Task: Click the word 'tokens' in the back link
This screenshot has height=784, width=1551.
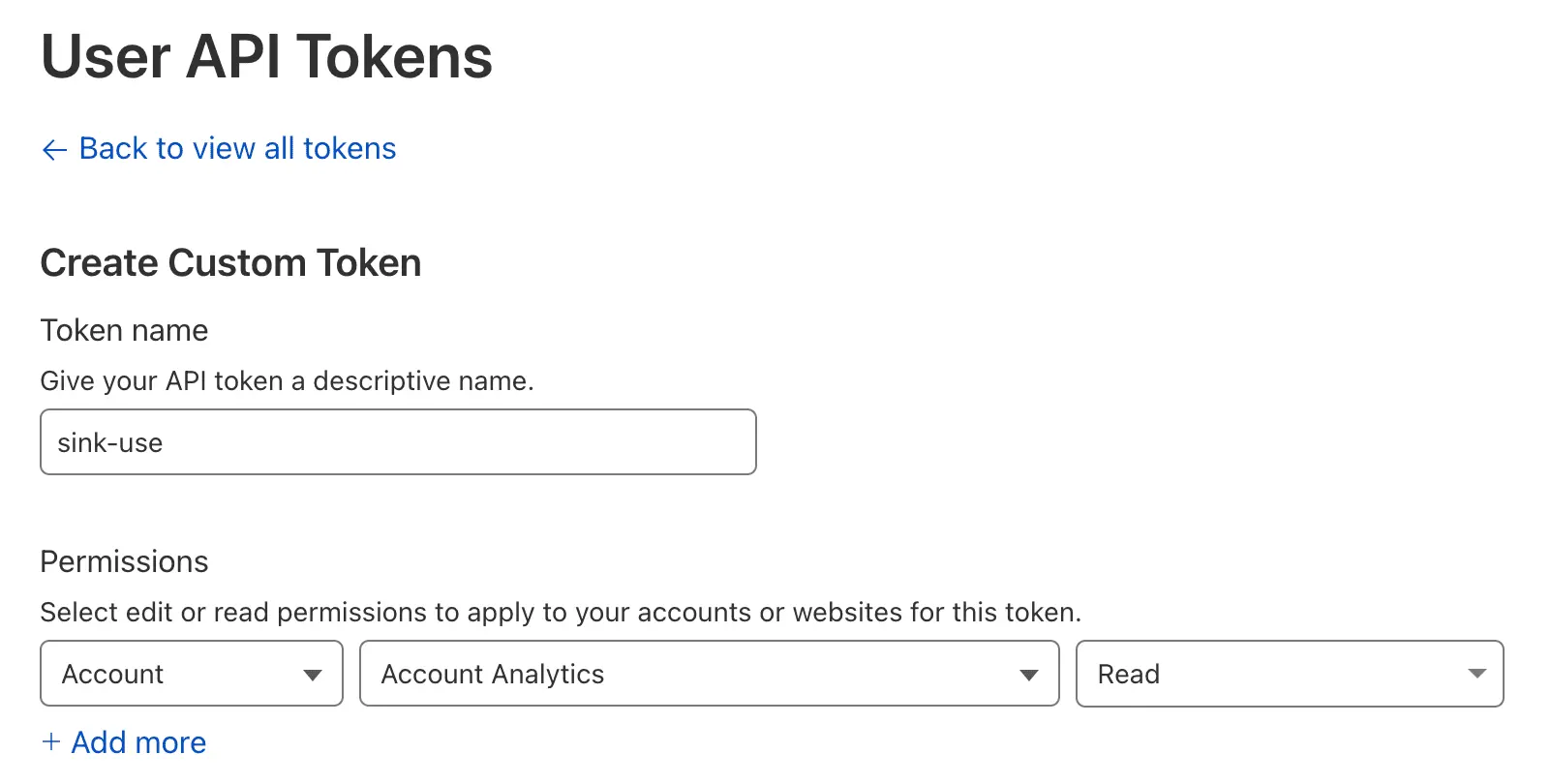Action: tap(350, 148)
